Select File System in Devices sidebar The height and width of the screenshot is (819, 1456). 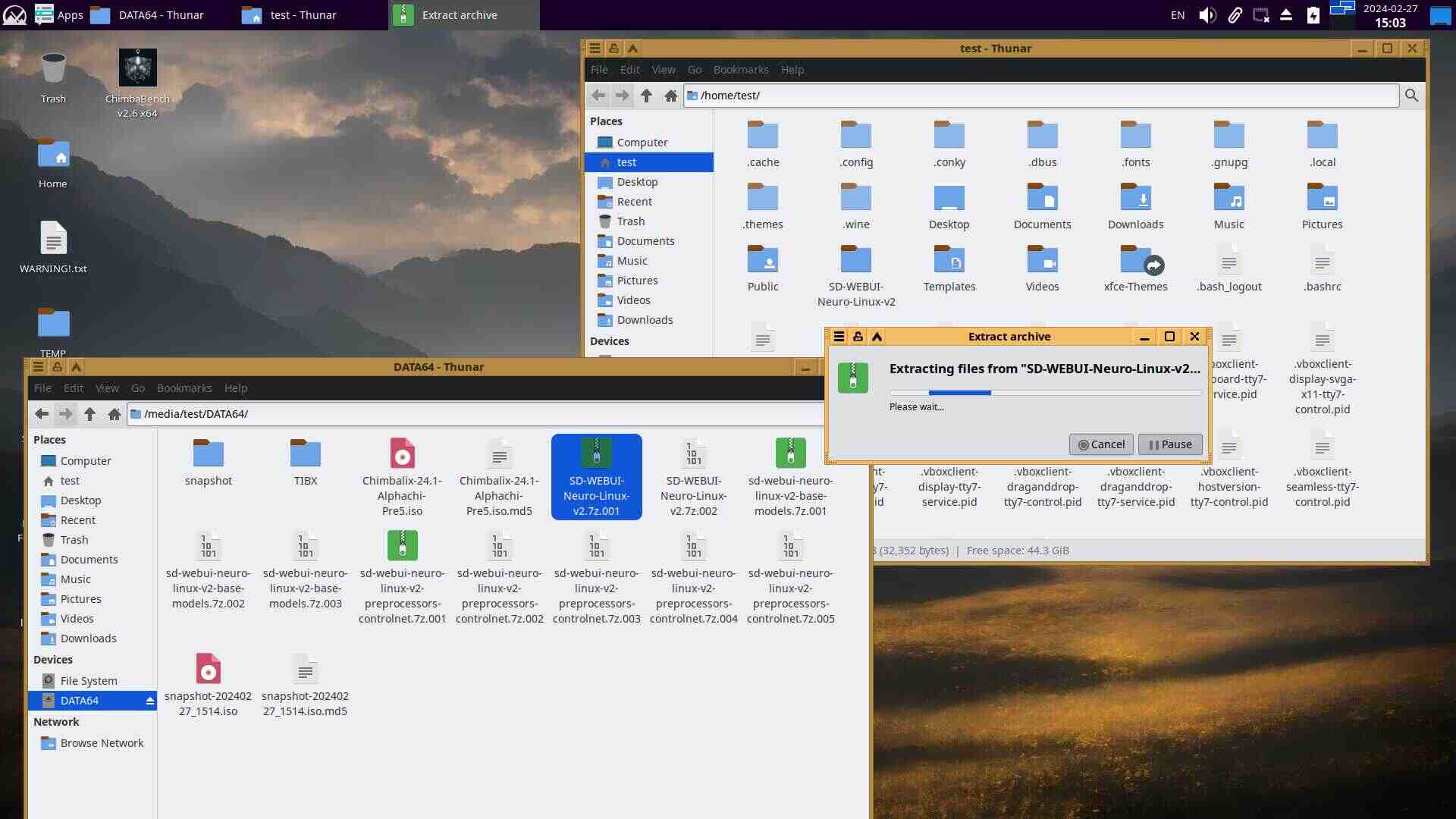tap(89, 681)
